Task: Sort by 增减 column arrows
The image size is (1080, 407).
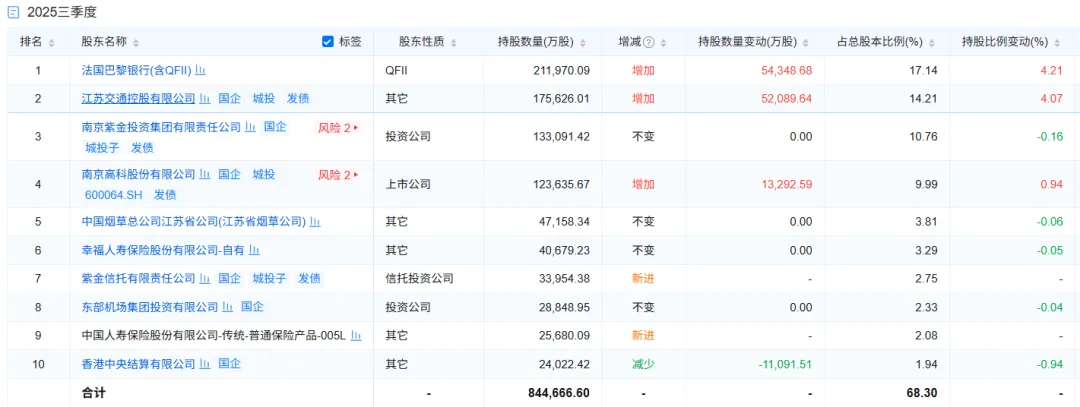Action: 663,43
